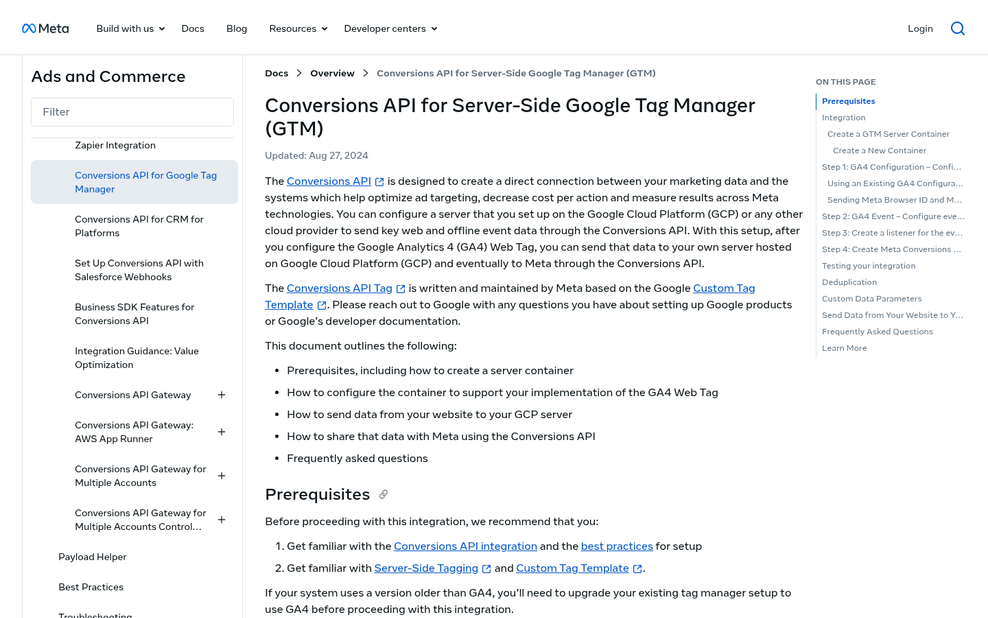
Task: Jump to Using an Existing GA4 Configuration
Action: coord(895,183)
